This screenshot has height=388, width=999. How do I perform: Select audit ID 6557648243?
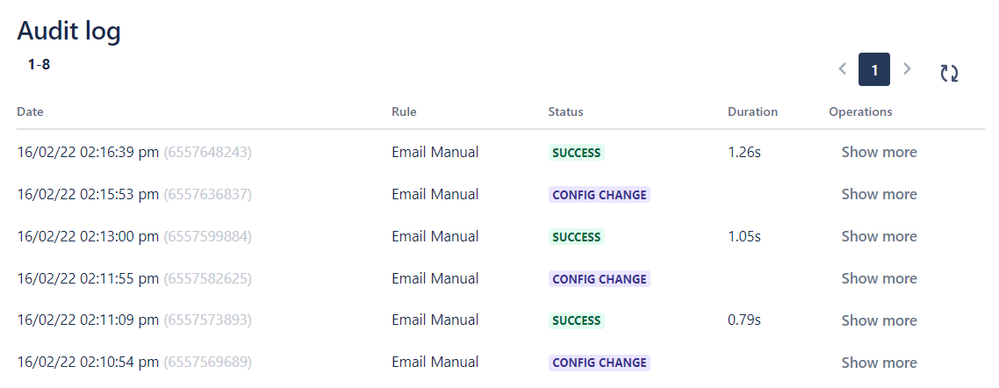(208, 152)
